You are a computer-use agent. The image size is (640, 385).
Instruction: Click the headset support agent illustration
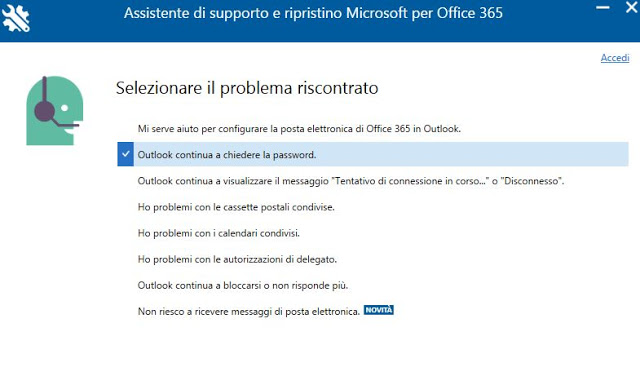tap(55, 111)
